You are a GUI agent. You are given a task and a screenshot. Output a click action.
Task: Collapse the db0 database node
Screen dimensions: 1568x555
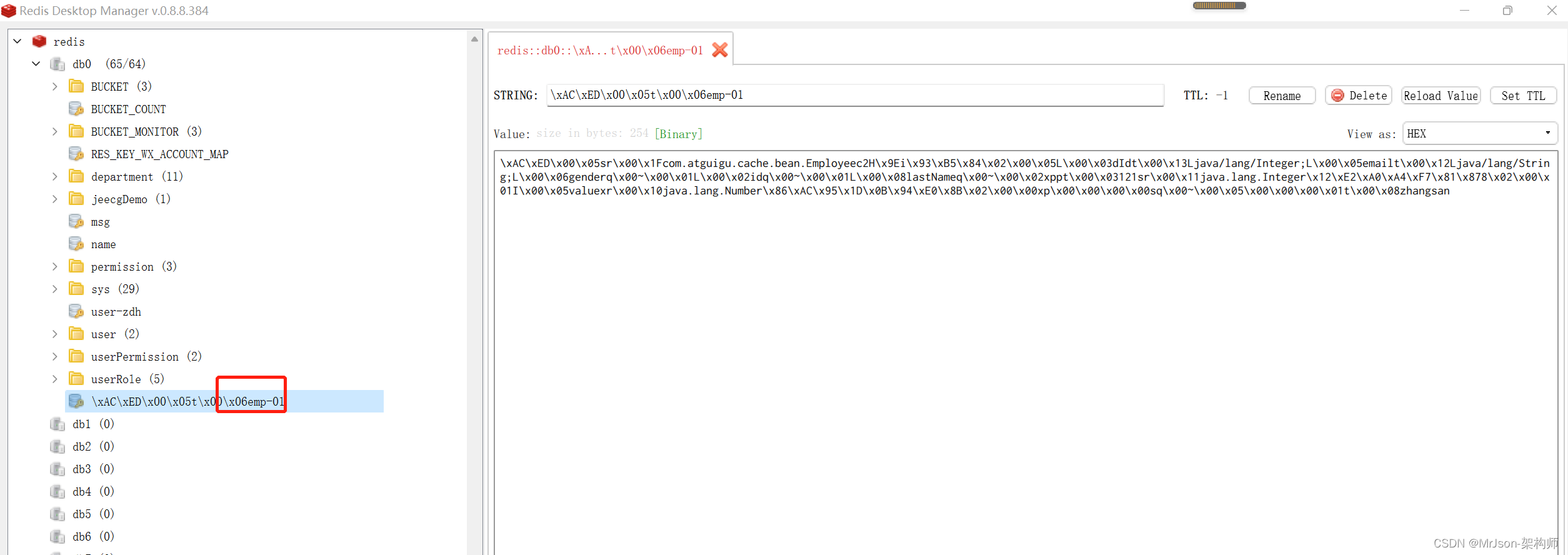click(x=36, y=64)
